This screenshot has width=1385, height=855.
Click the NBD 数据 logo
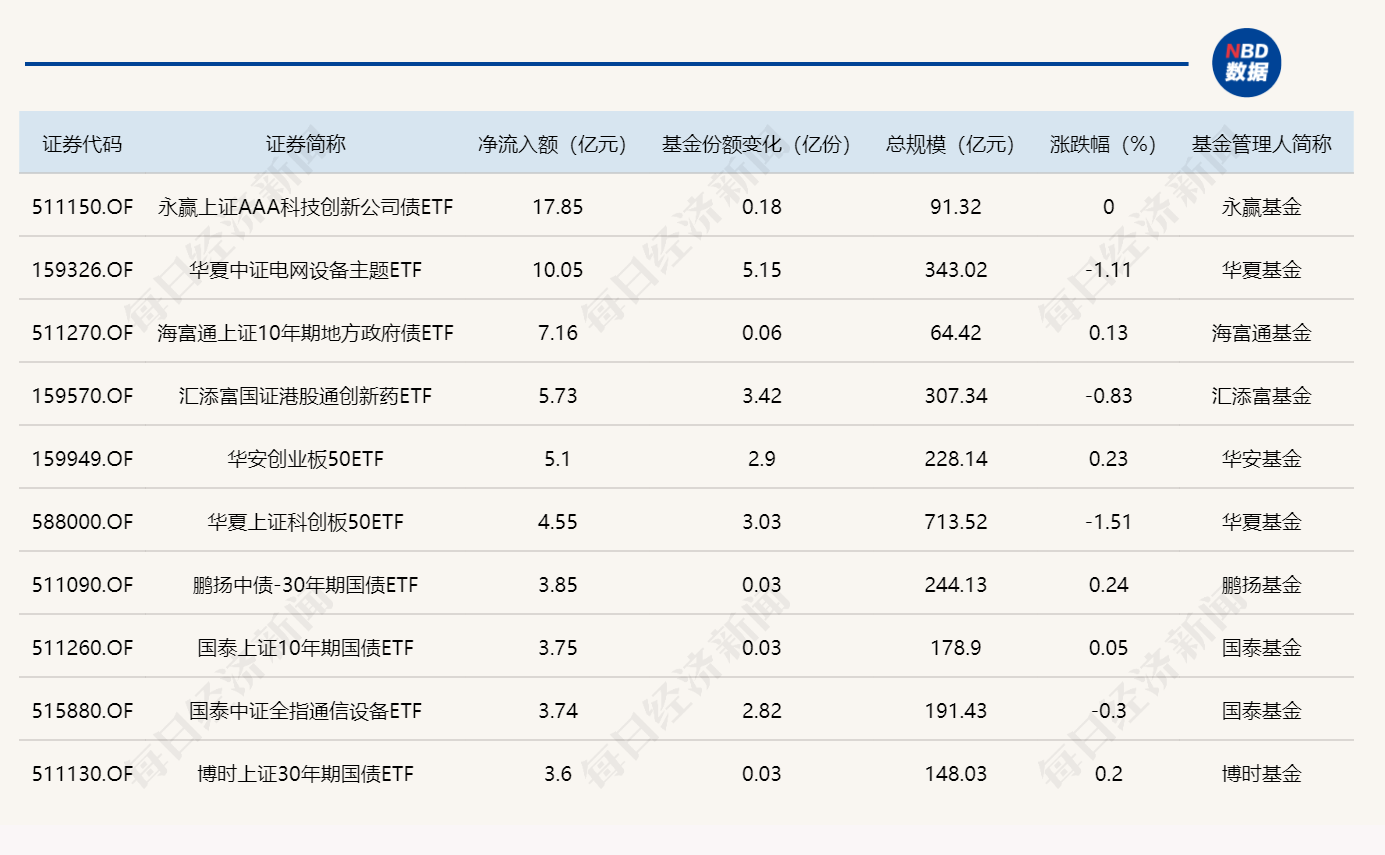pyautogui.click(x=1249, y=62)
